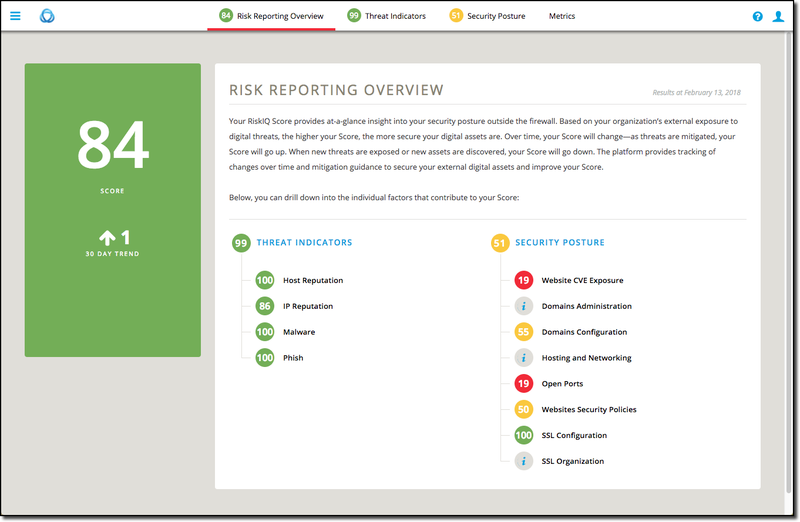Open the help question mark icon
Image resolution: width=800 pixels, height=522 pixels.
757,16
